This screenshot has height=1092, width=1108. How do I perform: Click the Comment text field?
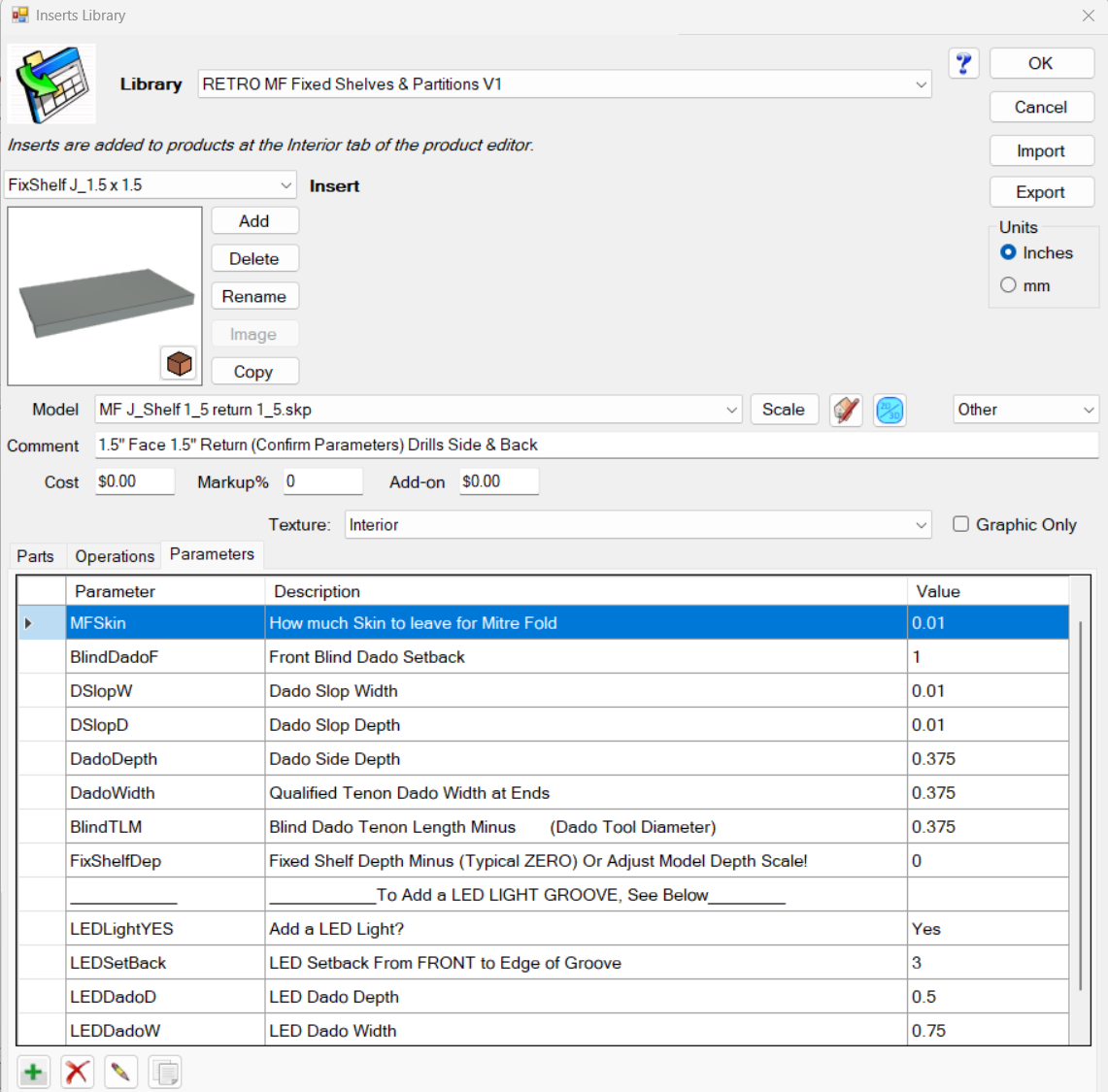click(596, 445)
